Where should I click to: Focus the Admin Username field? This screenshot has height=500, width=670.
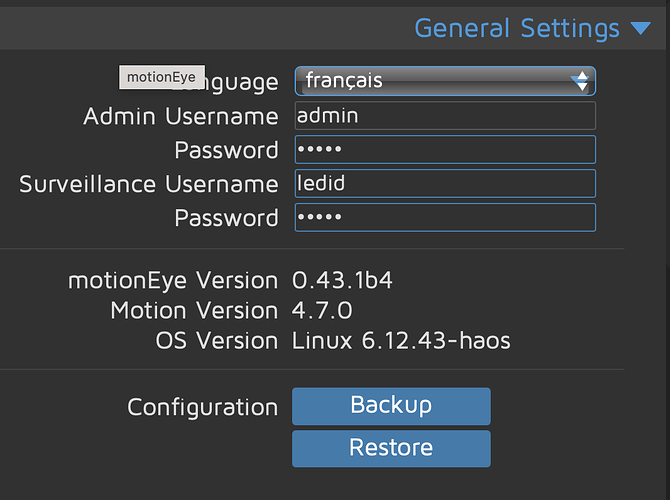445,116
